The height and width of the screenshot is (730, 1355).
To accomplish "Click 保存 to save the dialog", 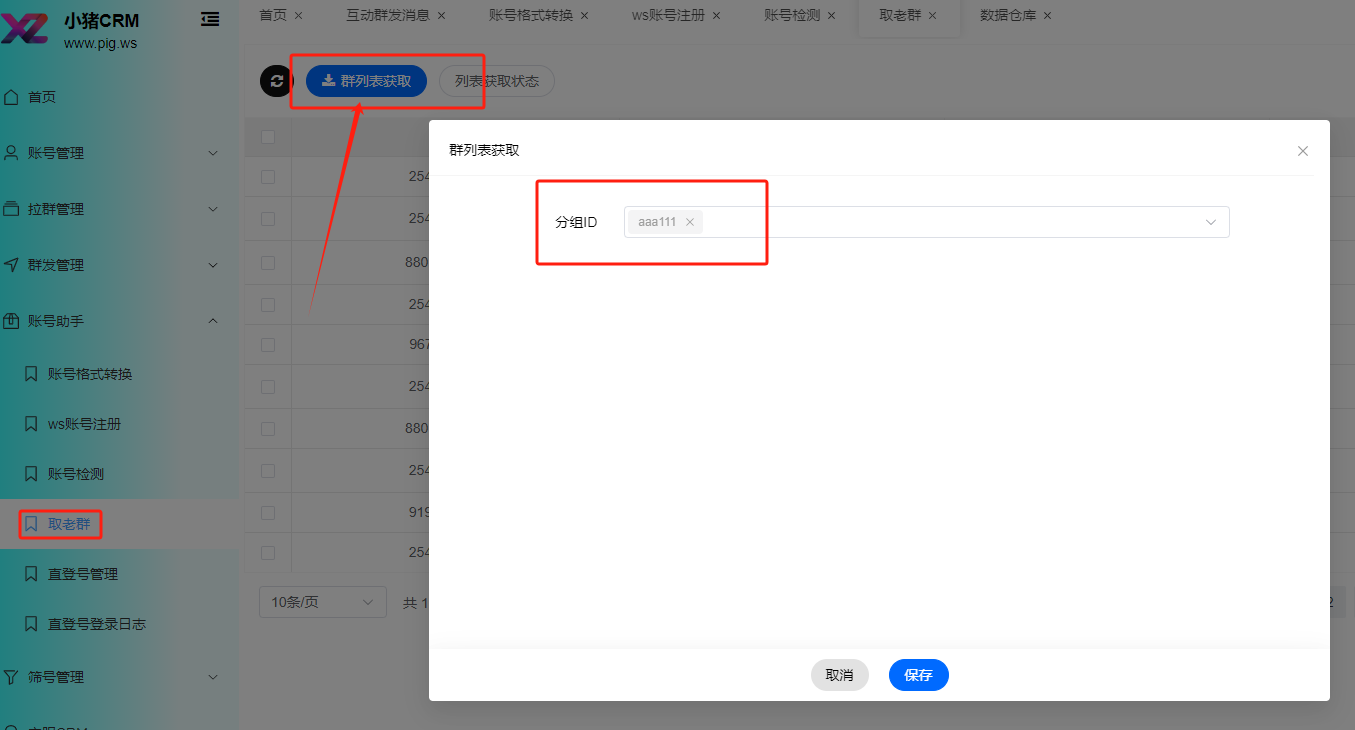I will pos(919,675).
